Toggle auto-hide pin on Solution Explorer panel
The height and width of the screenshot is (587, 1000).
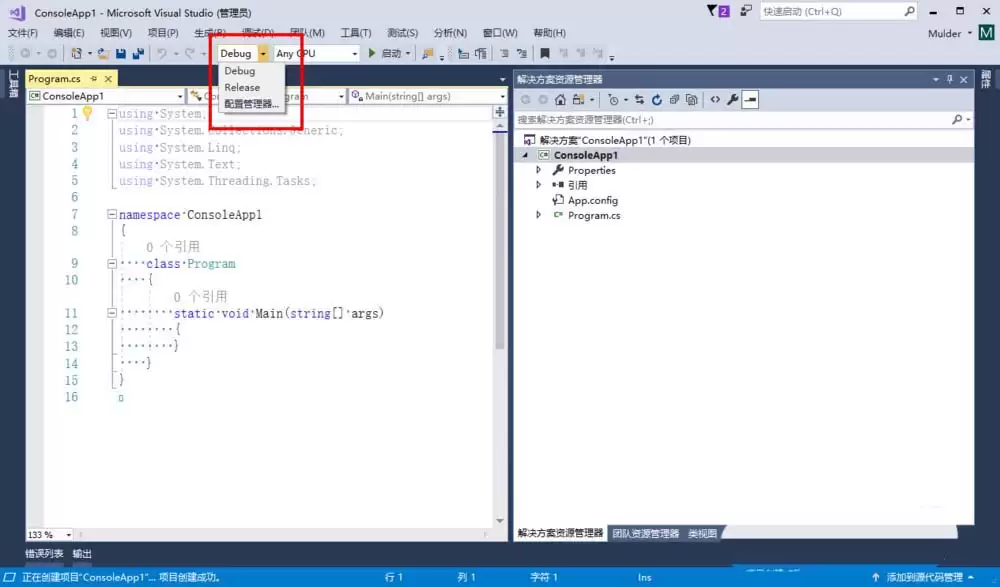[x=948, y=78]
